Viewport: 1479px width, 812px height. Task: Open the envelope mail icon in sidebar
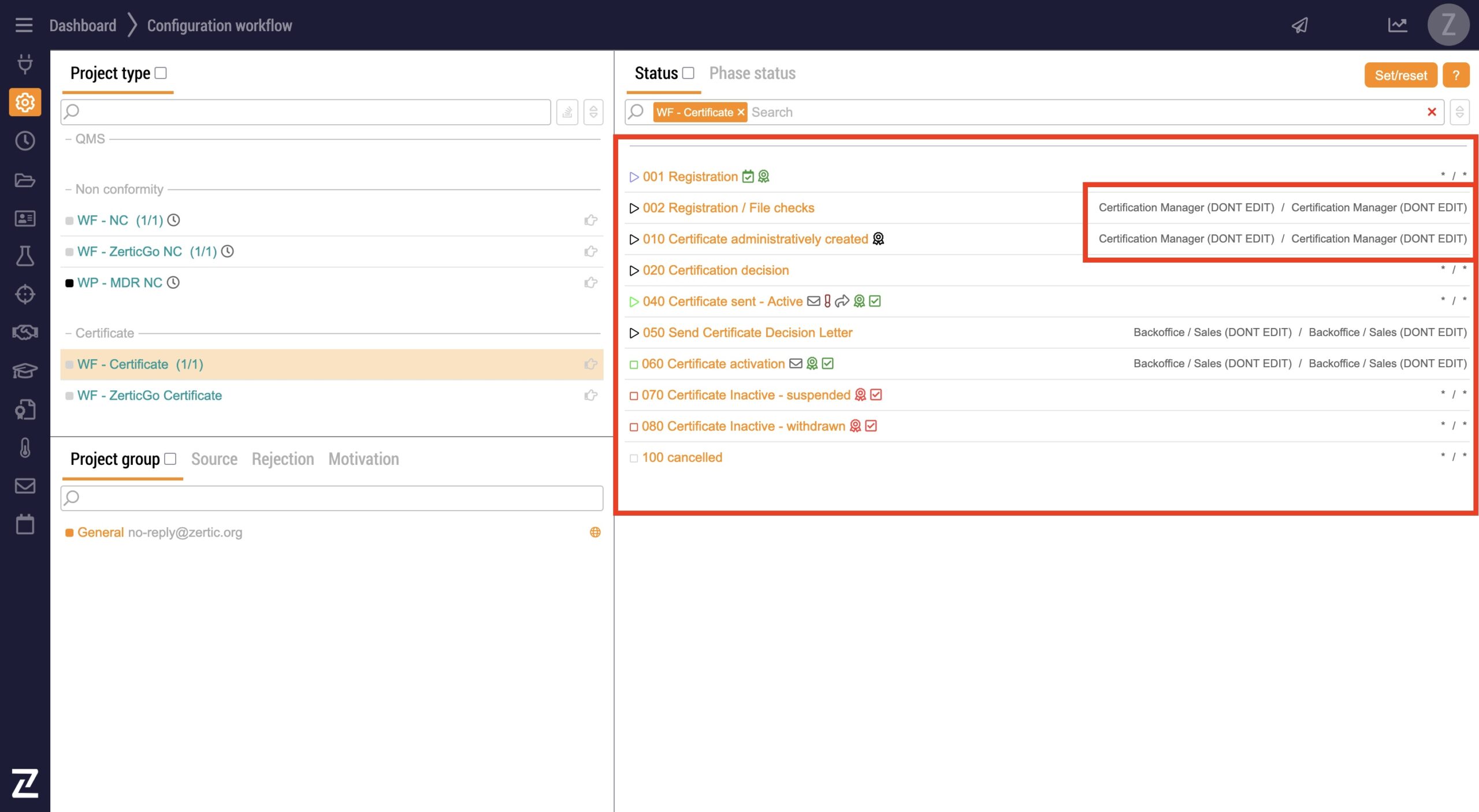[25, 486]
